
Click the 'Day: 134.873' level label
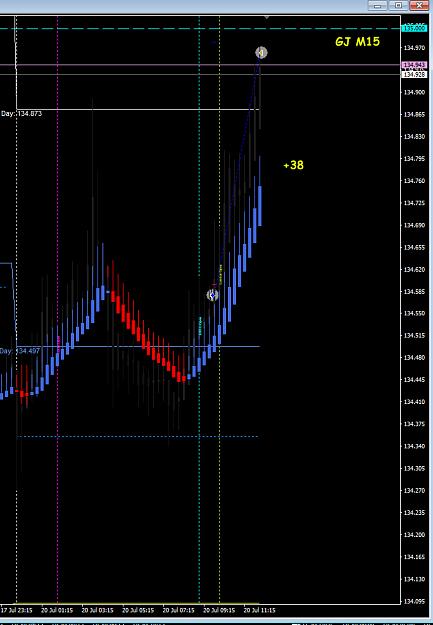[22, 114]
